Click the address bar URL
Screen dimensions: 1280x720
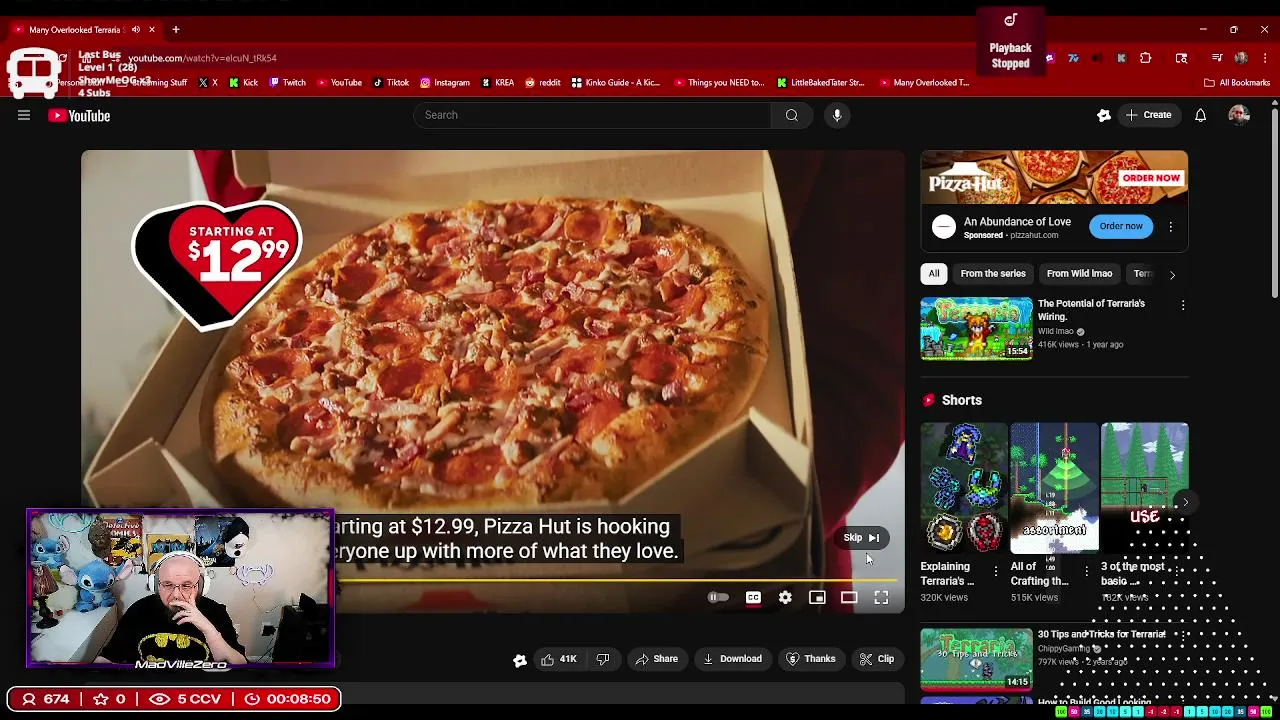(x=202, y=58)
